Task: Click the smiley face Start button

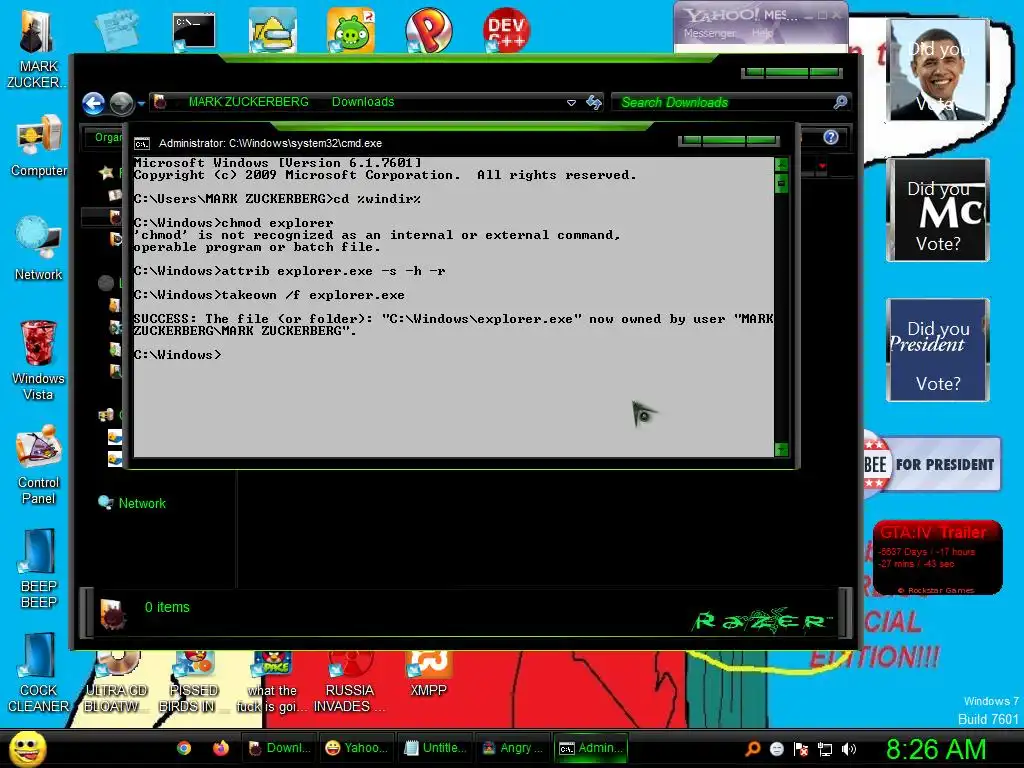Action: tap(27, 749)
